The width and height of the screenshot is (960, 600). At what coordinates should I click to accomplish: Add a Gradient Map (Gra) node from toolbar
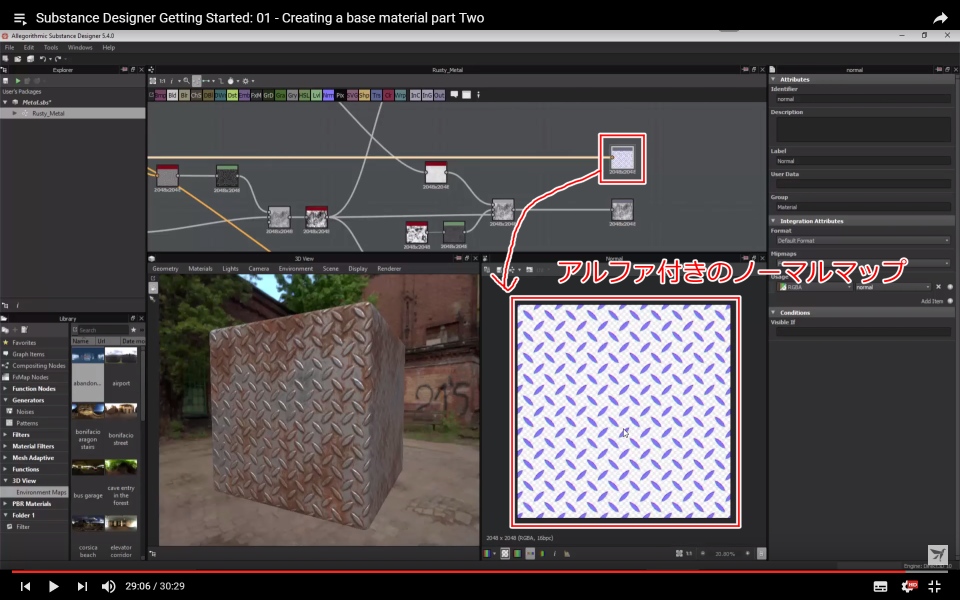pos(280,96)
